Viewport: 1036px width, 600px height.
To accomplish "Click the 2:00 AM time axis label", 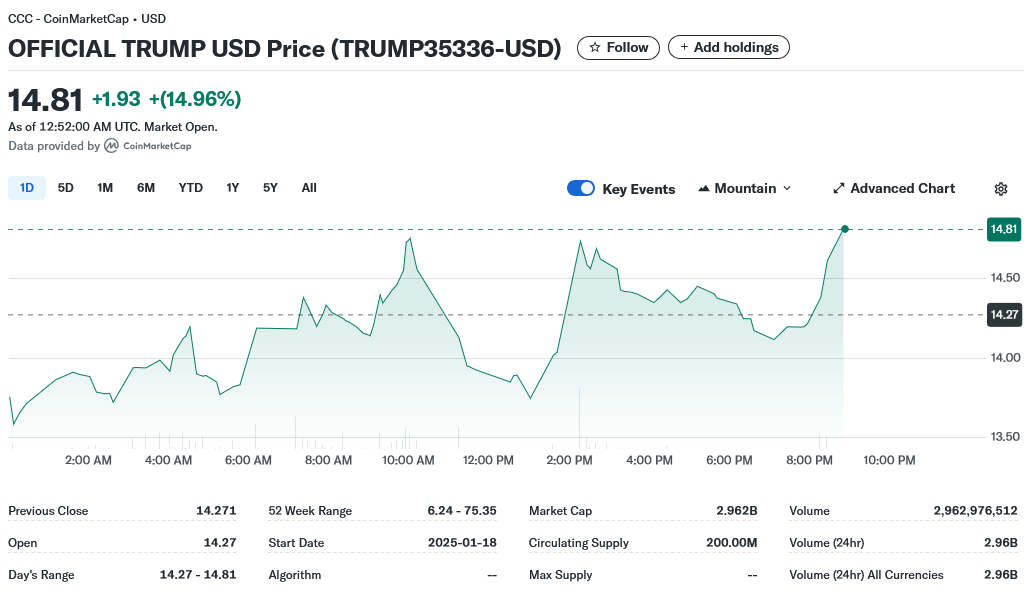I will coord(88,460).
